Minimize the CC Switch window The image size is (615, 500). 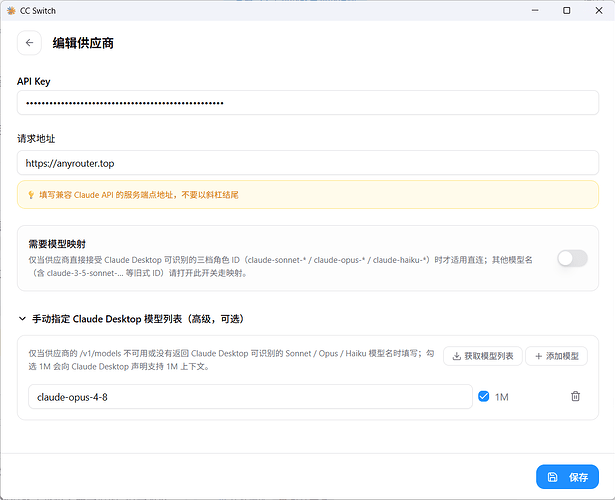tap(535, 11)
